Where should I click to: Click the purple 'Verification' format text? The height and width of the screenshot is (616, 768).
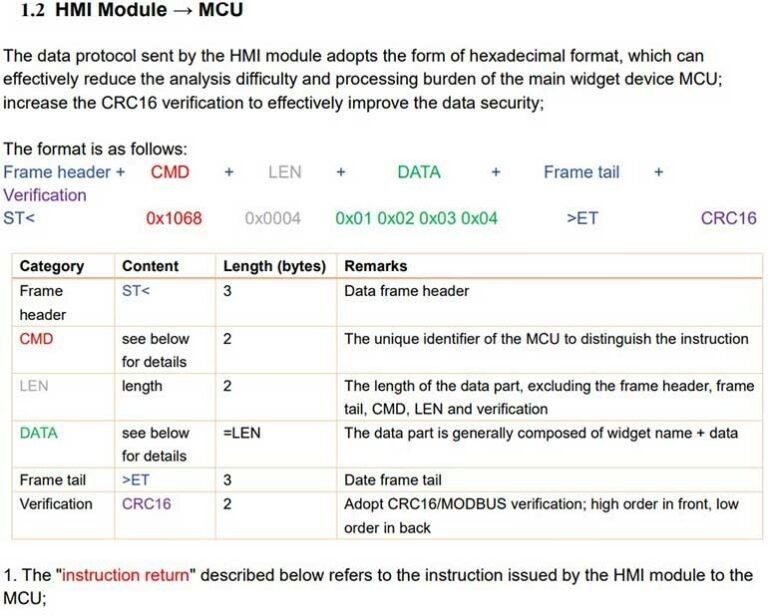point(45,195)
